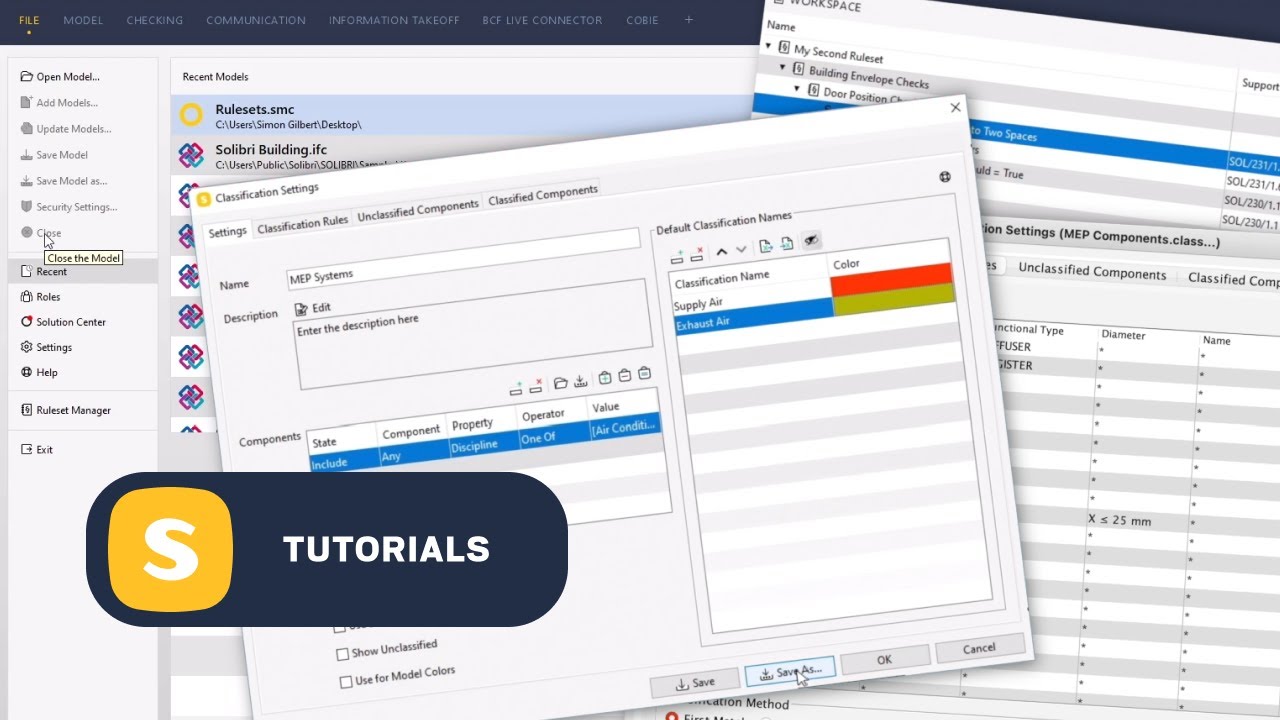Viewport: 1280px width, 720px height.
Task: Click the plus icon after COBIE in top bar
Action: [688, 20]
